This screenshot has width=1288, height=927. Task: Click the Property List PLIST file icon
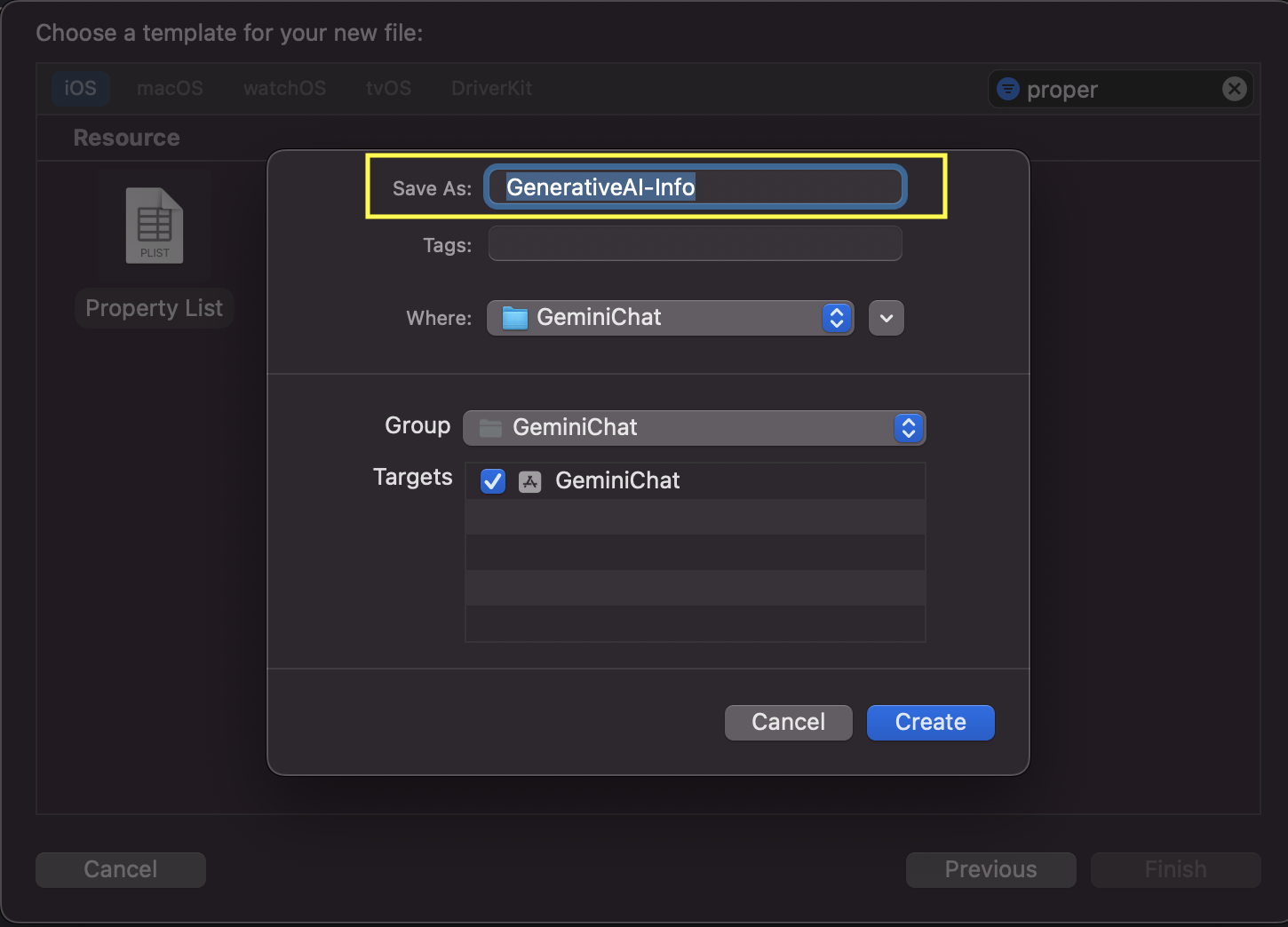click(x=154, y=226)
